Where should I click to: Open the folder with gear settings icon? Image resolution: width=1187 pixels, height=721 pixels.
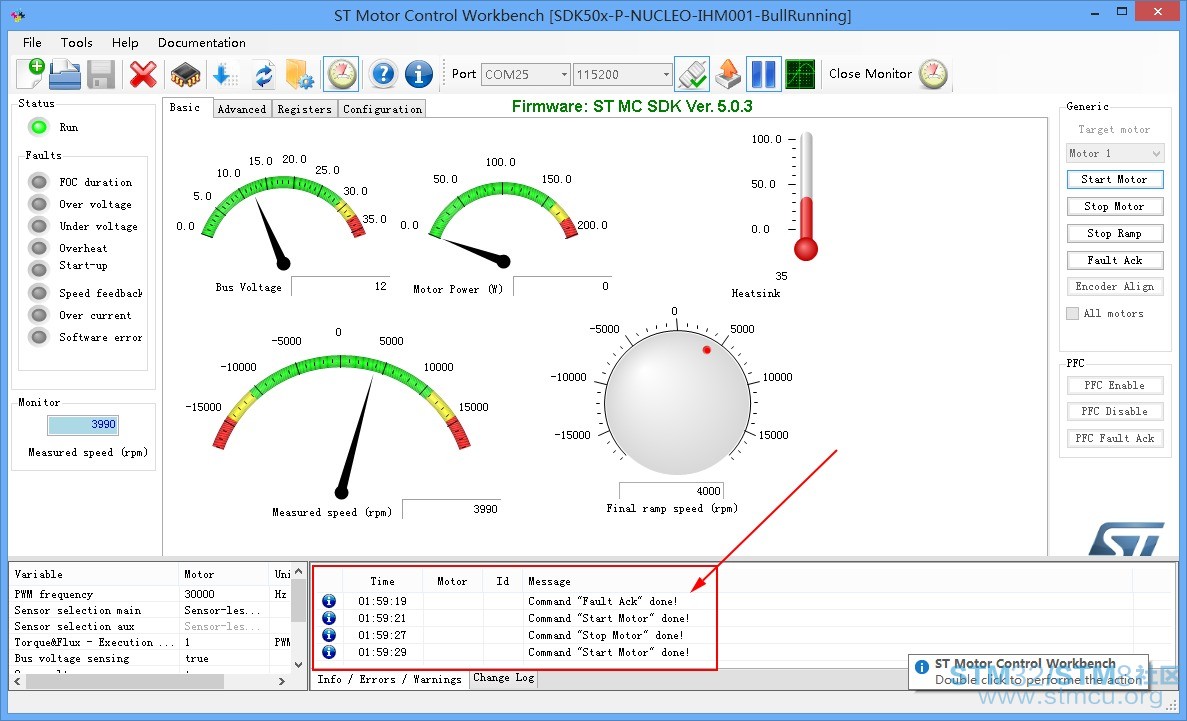tap(299, 74)
